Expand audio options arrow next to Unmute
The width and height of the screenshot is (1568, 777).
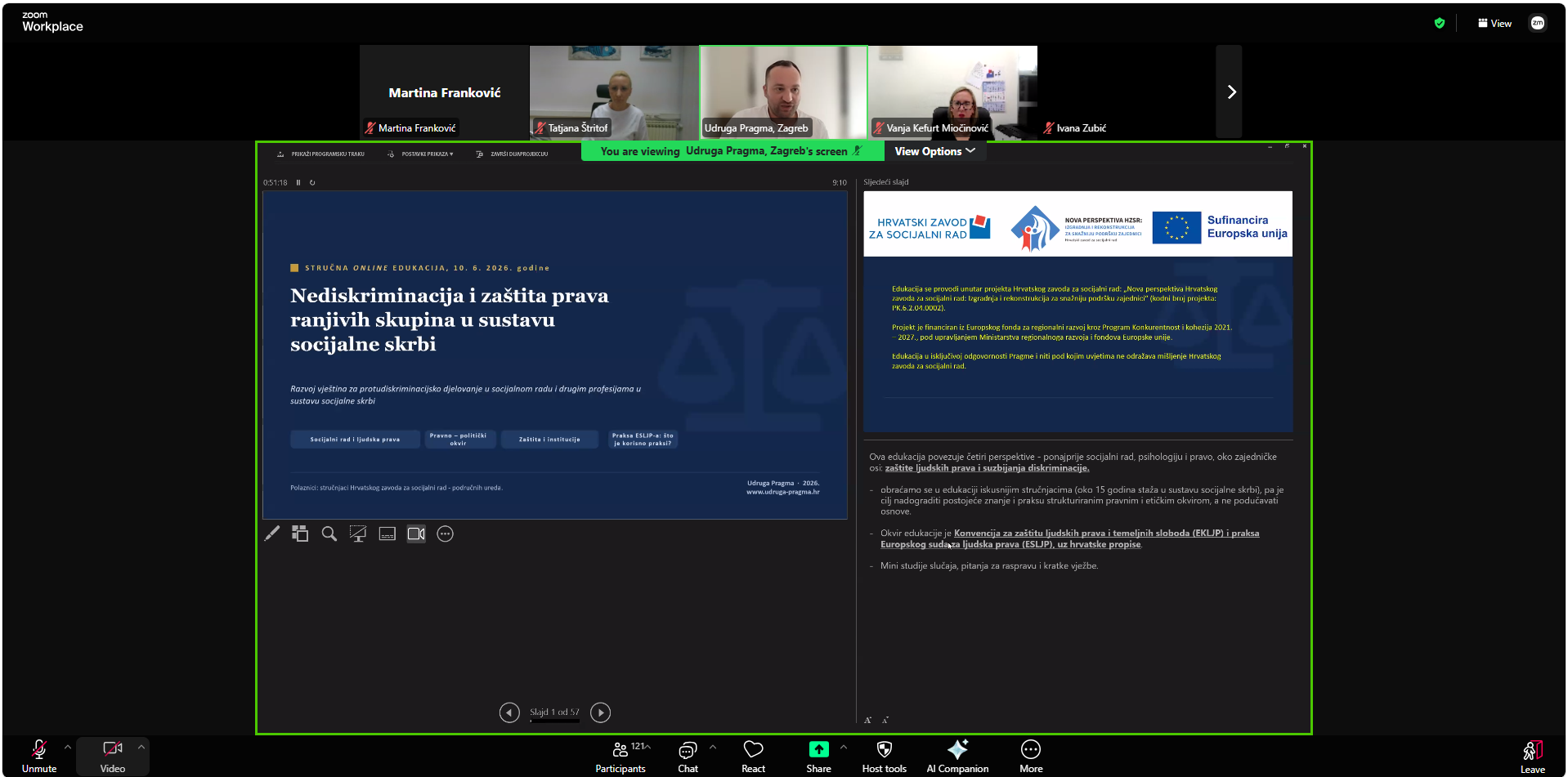pos(68,747)
